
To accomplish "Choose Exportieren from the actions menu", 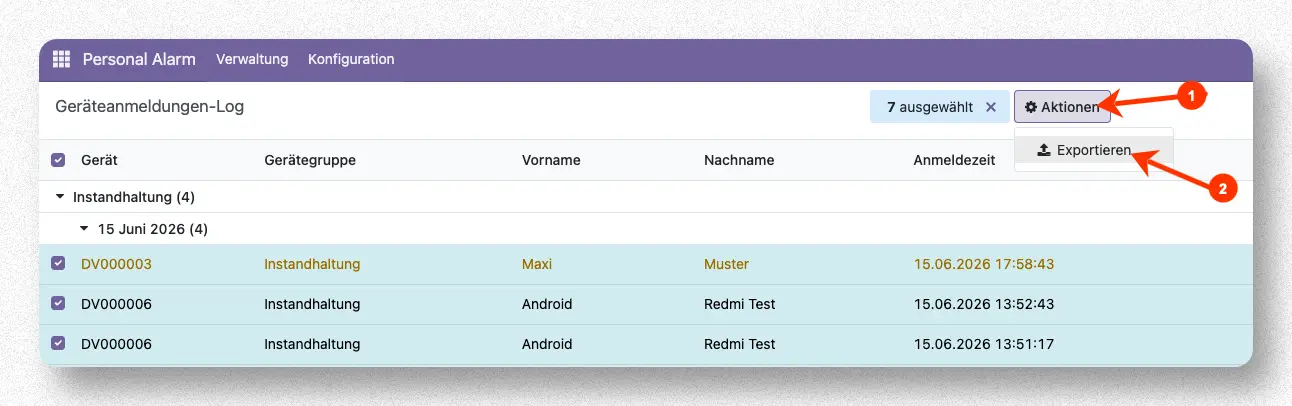I will pos(1093,150).
